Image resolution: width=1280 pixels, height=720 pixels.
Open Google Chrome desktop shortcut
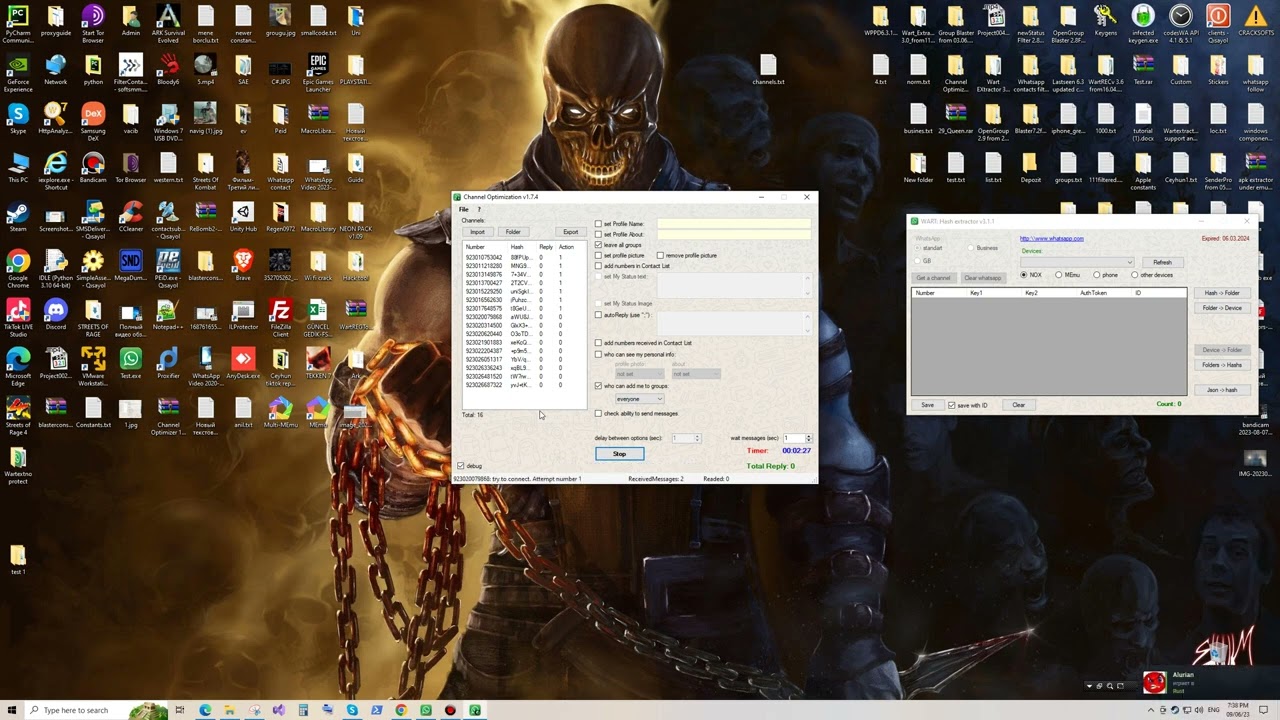[17, 268]
